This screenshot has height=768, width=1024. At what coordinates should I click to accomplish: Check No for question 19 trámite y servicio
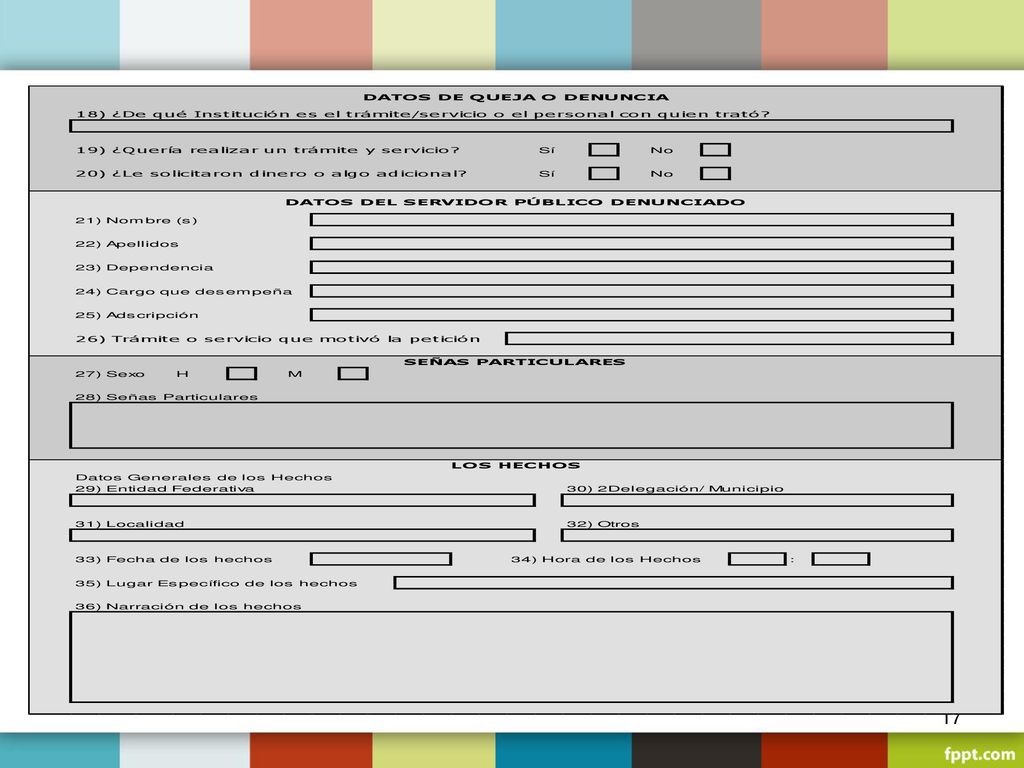(x=715, y=150)
